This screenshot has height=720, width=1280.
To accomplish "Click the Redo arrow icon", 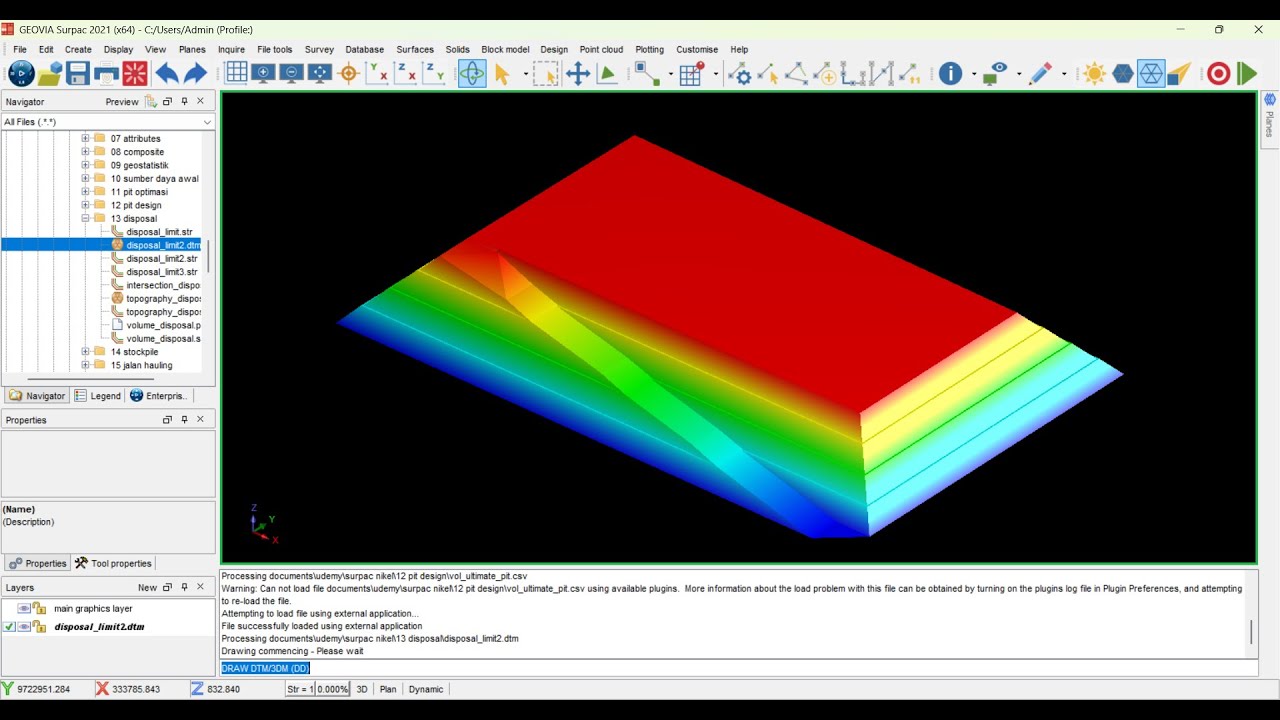I will click(195, 73).
